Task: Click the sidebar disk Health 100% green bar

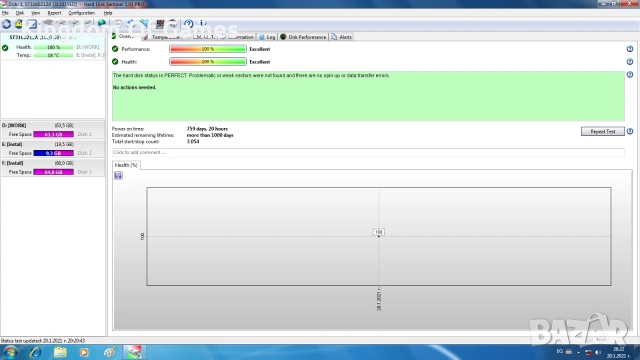Action: point(53,47)
